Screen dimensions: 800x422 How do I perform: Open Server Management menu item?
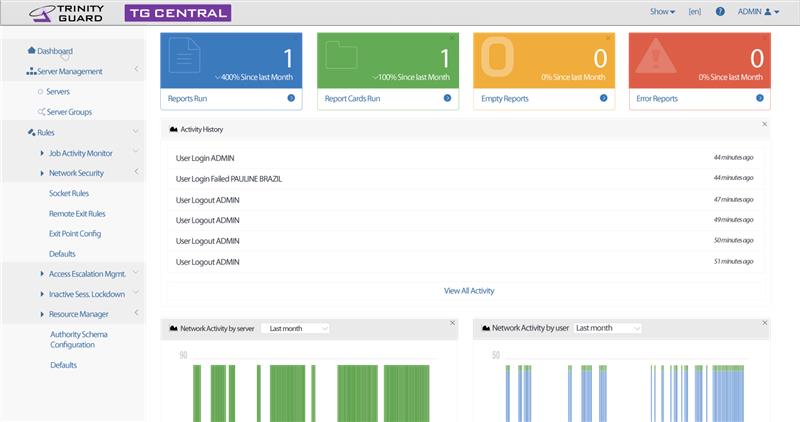(69, 71)
